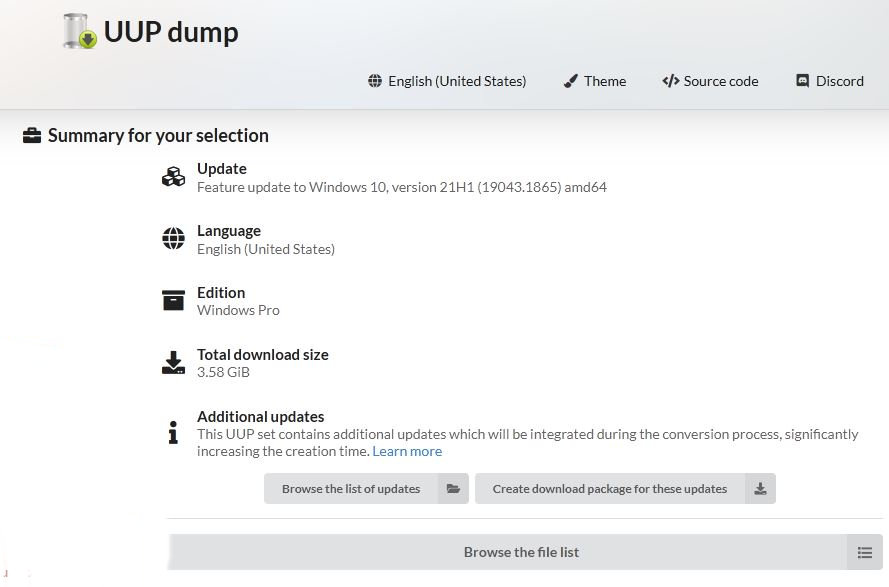Image resolution: width=889 pixels, height=587 pixels.
Task: Click the UUP dump logo icon
Action: (x=80, y=31)
